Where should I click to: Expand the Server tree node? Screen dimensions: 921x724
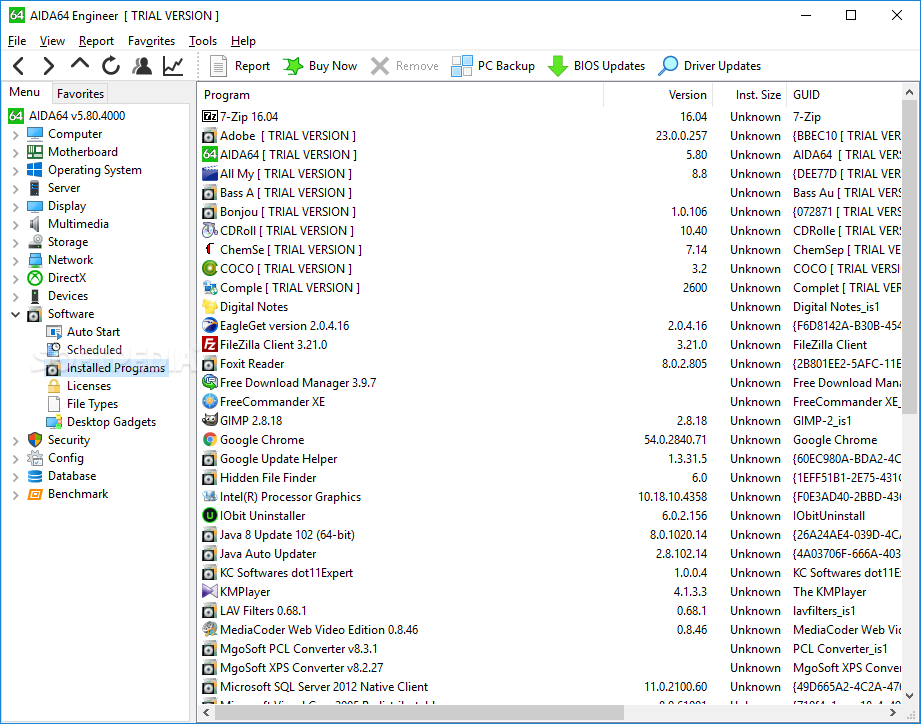point(16,189)
